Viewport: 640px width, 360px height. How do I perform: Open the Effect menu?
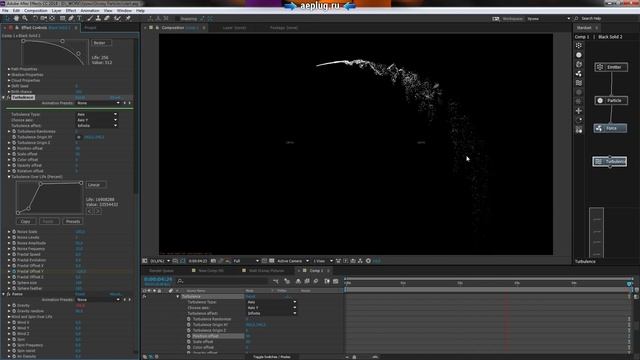click(x=71, y=11)
